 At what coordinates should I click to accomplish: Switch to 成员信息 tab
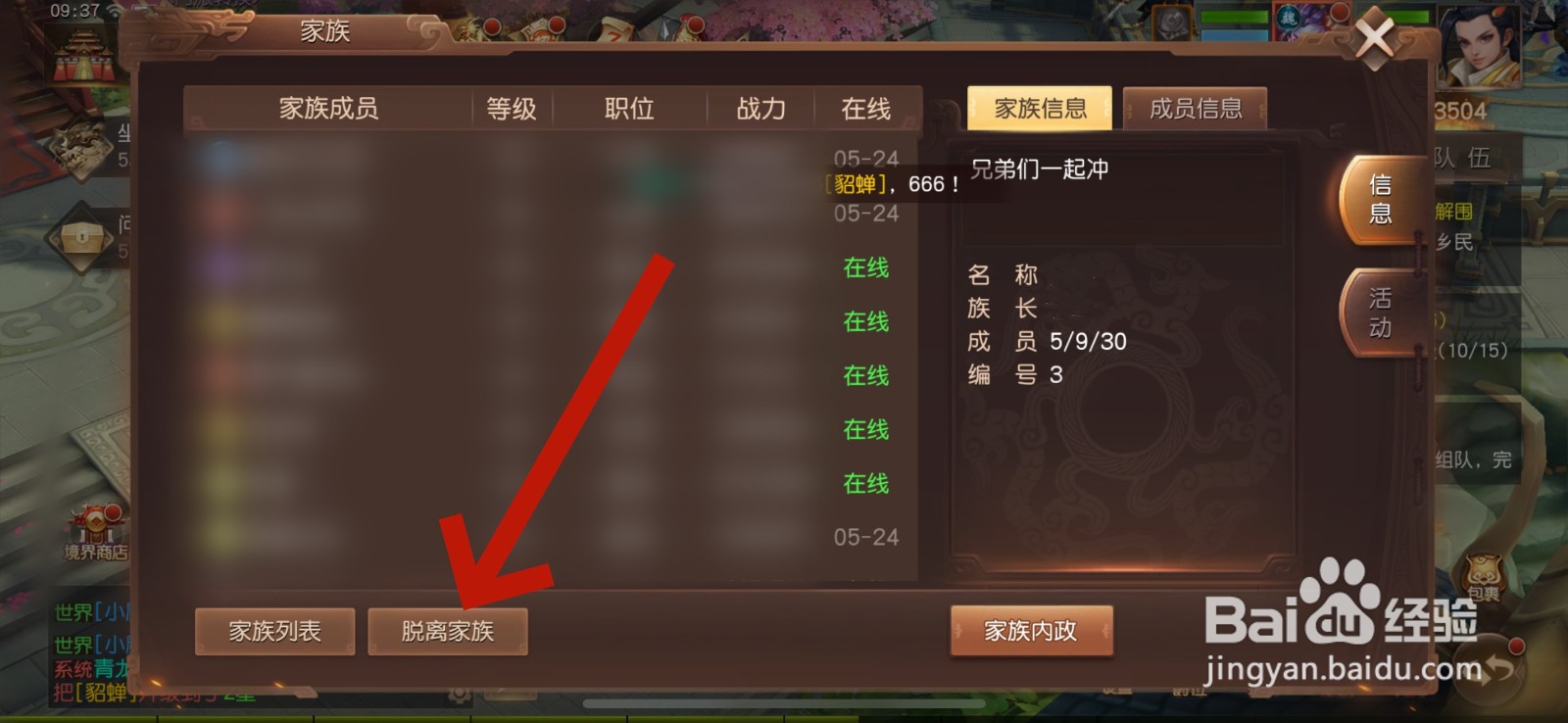point(1196,108)
